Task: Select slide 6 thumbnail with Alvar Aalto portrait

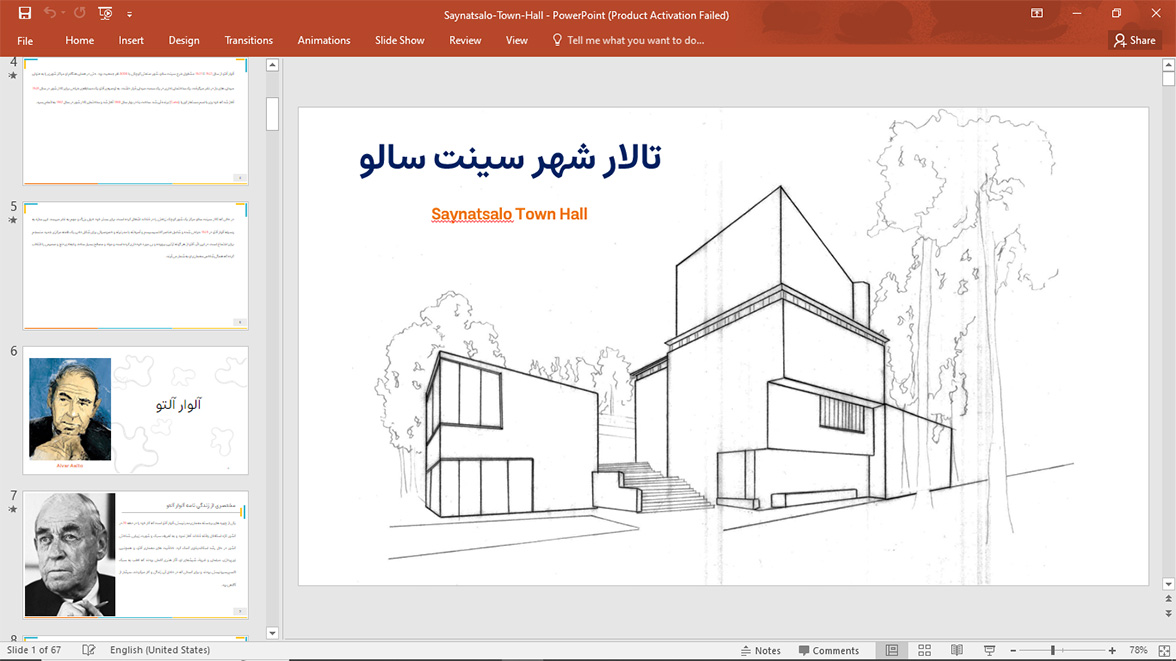Action: point(135,410)
